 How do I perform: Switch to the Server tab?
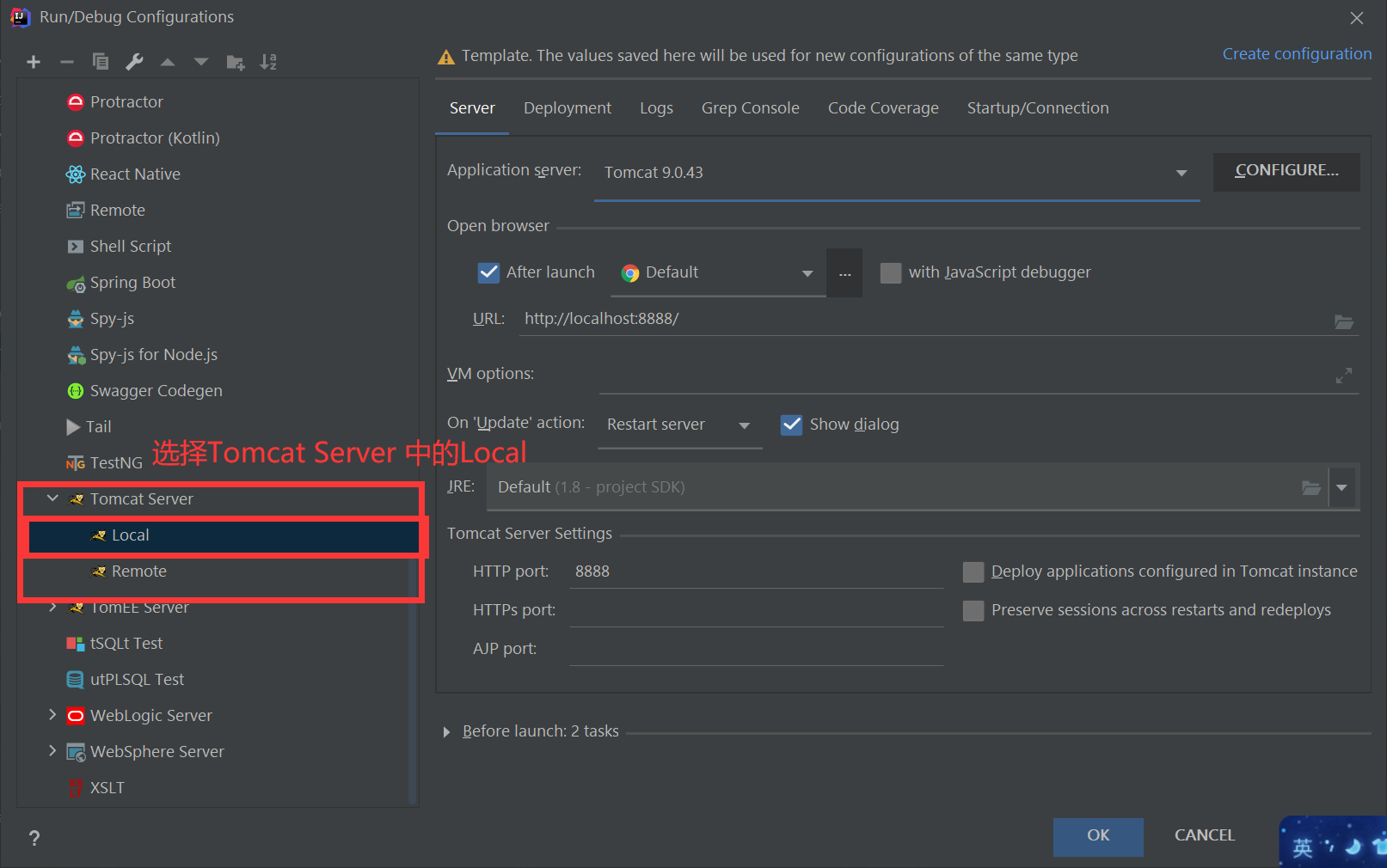click(x=472, y=108)
